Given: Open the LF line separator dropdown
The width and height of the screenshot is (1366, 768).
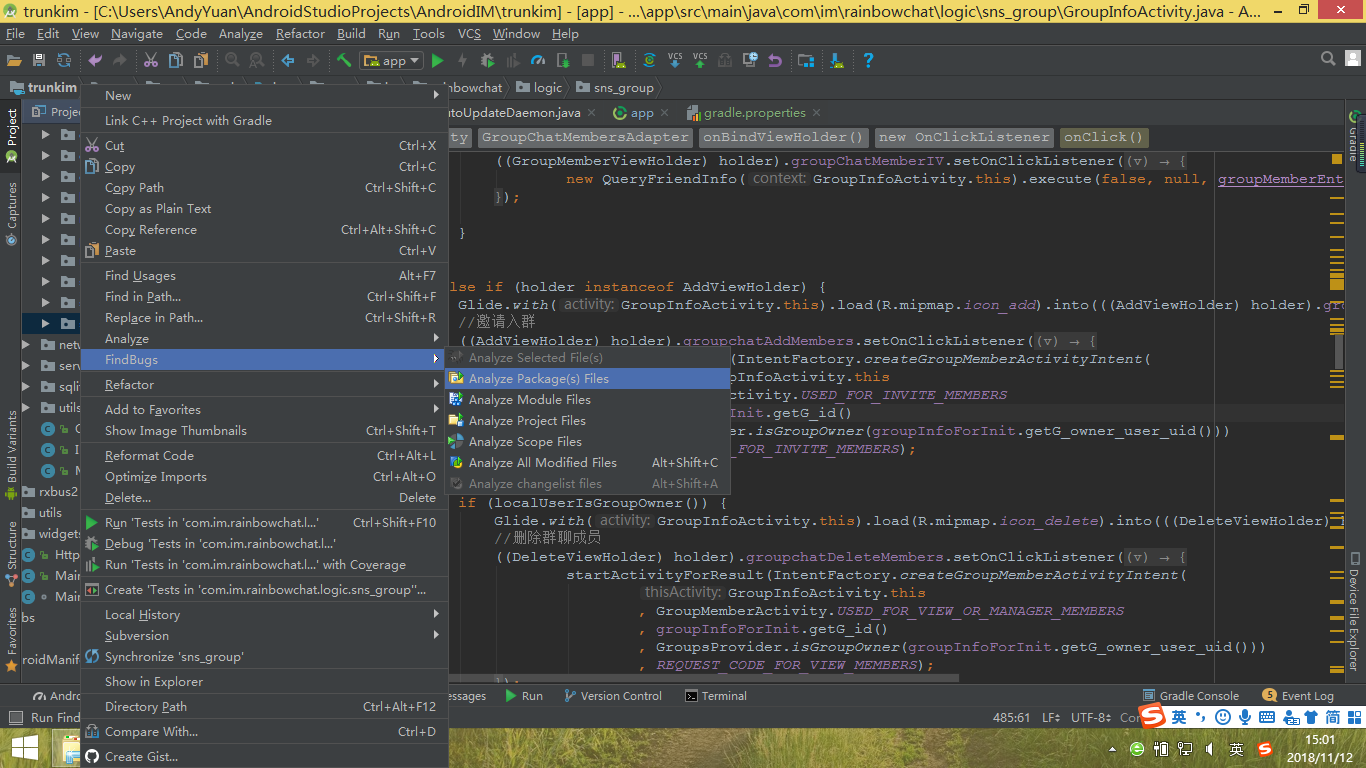Looking at the screenshot, I should pyautogui.click(x=1051, y=718).
